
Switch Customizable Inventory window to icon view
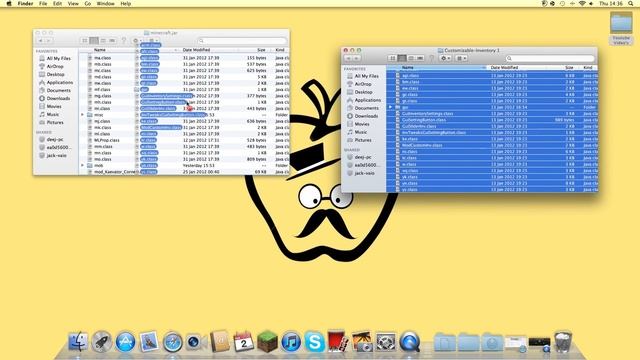pyautogui.click(x=393, y=58)
